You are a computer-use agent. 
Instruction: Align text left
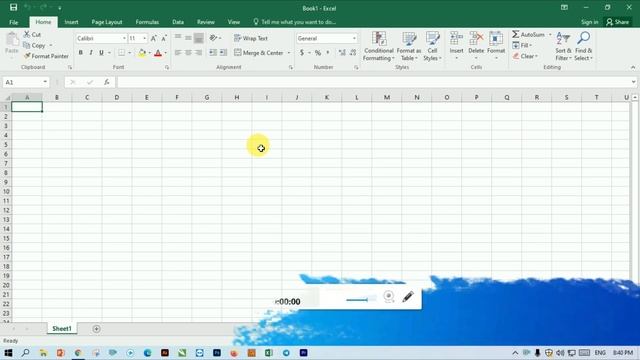(x=178, y=53)
